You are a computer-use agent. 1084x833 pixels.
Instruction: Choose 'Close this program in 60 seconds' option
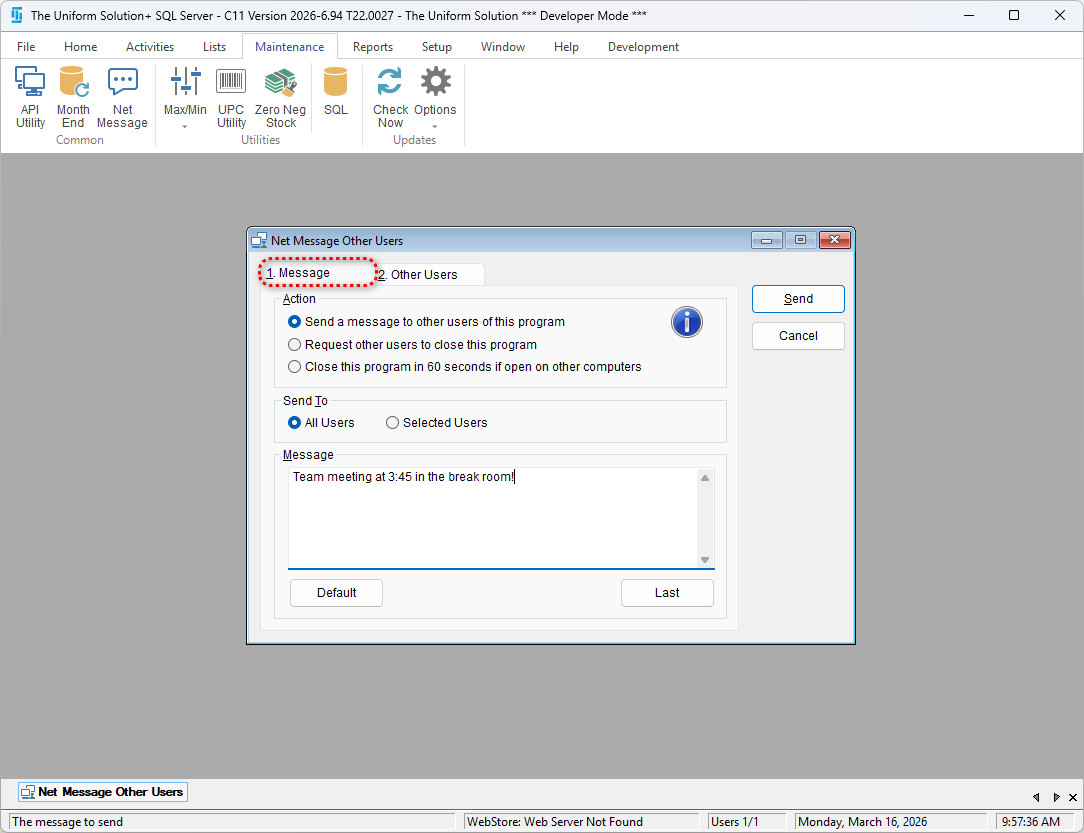pos(295,367)
